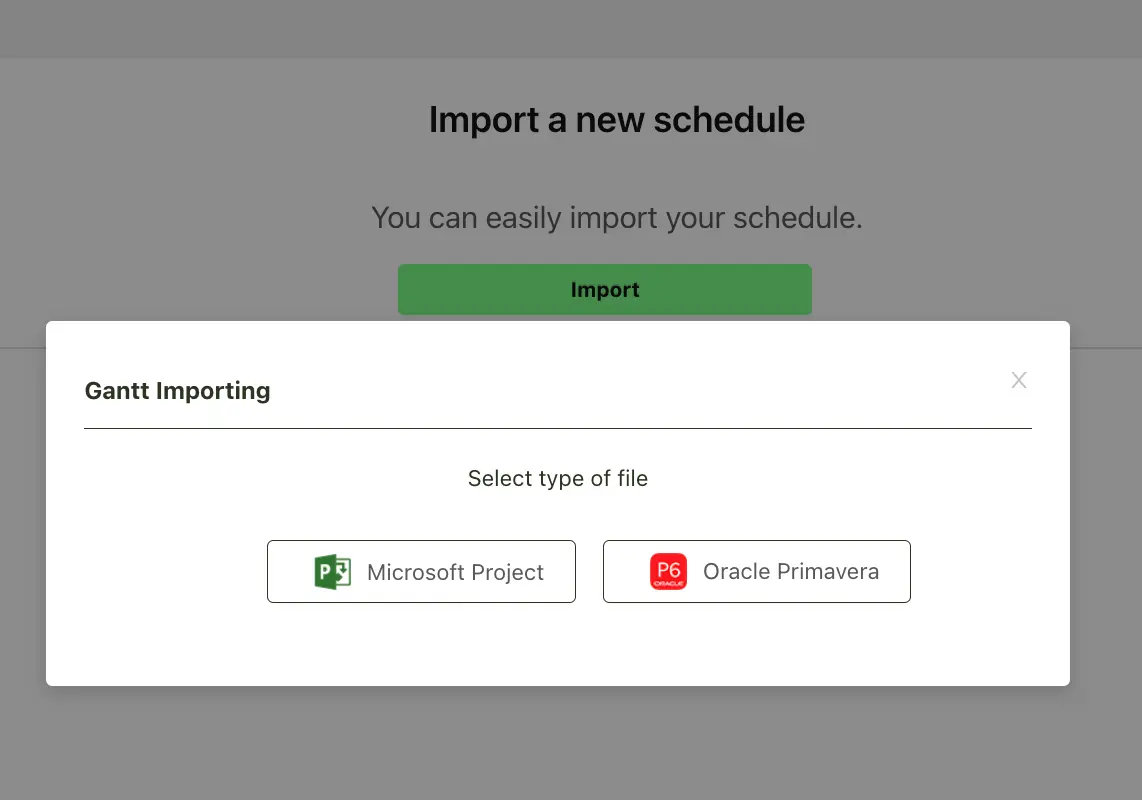Click dimmed backdrop below the dialog
This screenshot has height=800, width=1142.
coord(571,743)
